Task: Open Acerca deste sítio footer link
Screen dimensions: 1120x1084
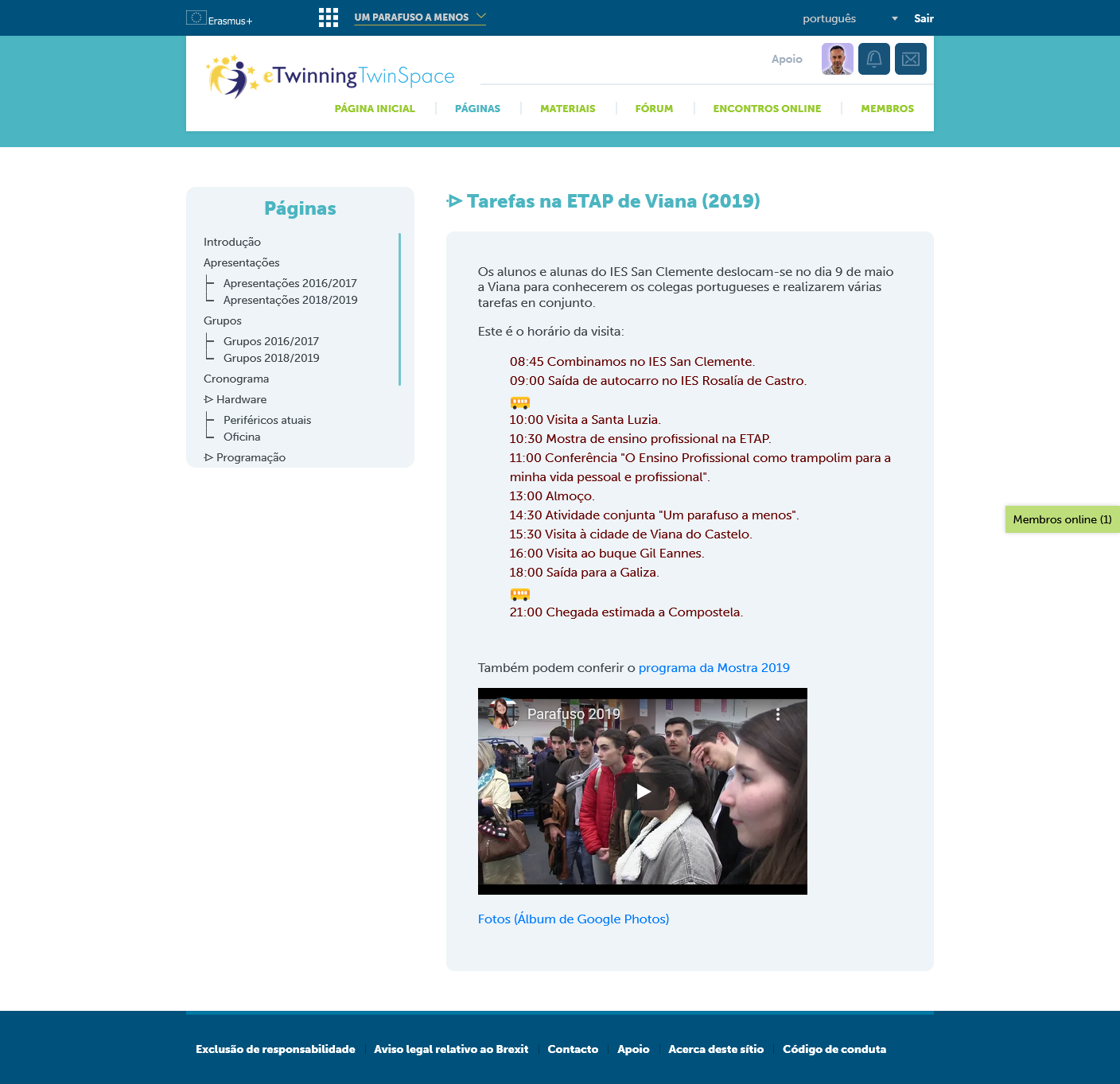Action: (x=716, y=1049)
